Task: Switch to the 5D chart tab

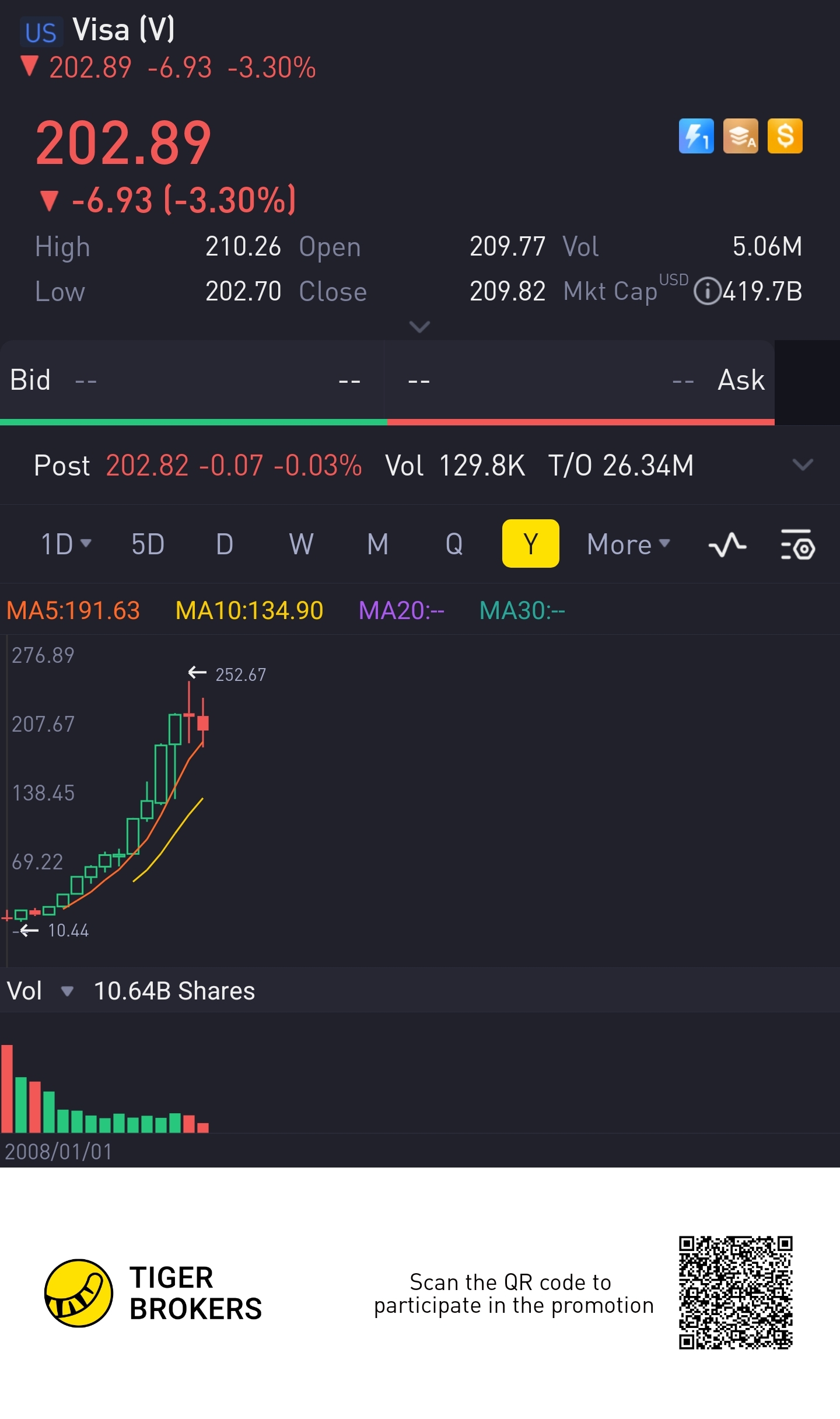Action: point(148,544)
